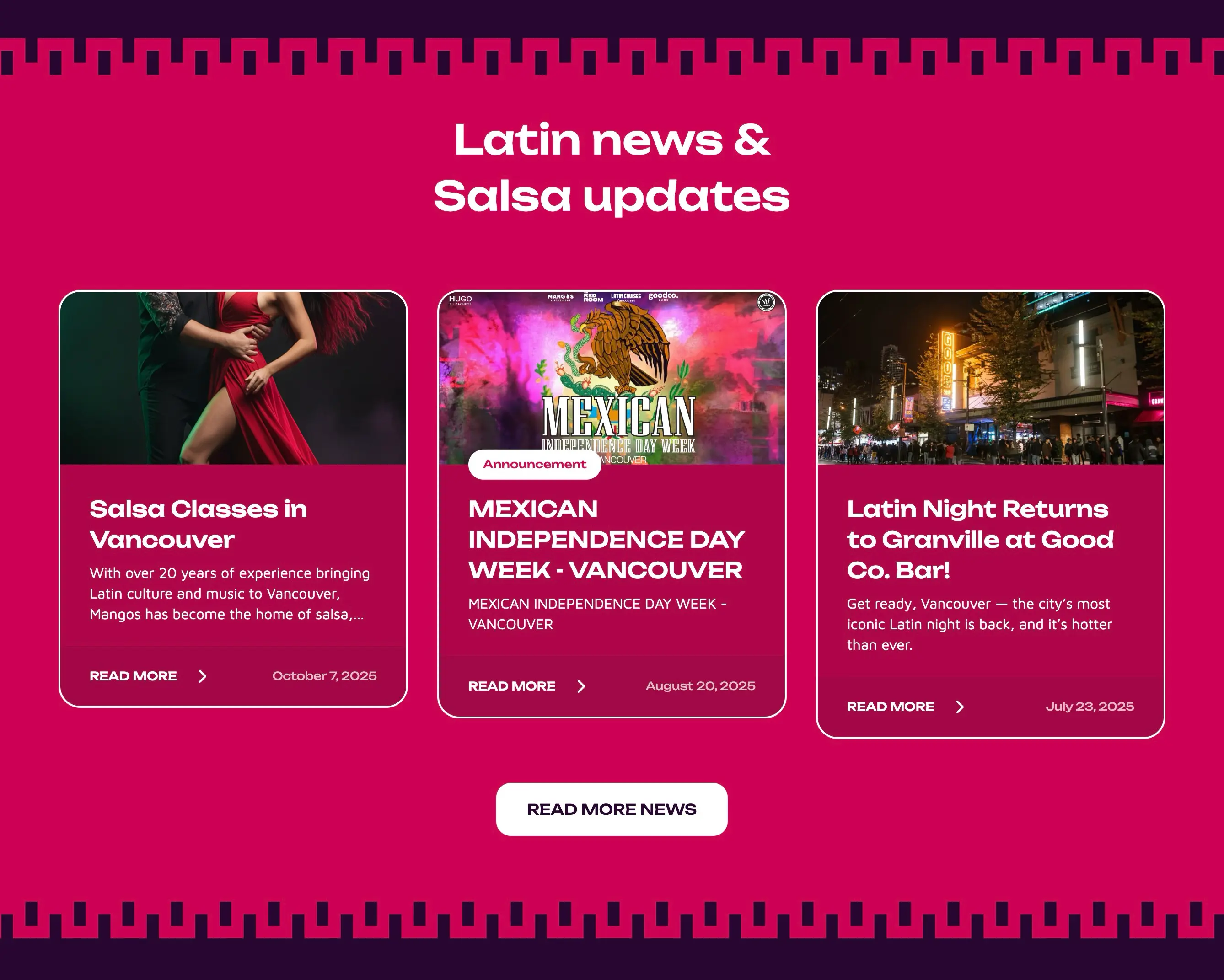Click the arrow icon on Mexican Independence card

pos(581,686)
